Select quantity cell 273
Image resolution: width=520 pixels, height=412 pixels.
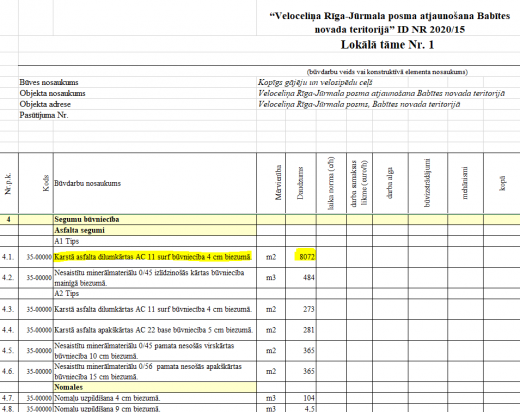(x=301, y=309)
